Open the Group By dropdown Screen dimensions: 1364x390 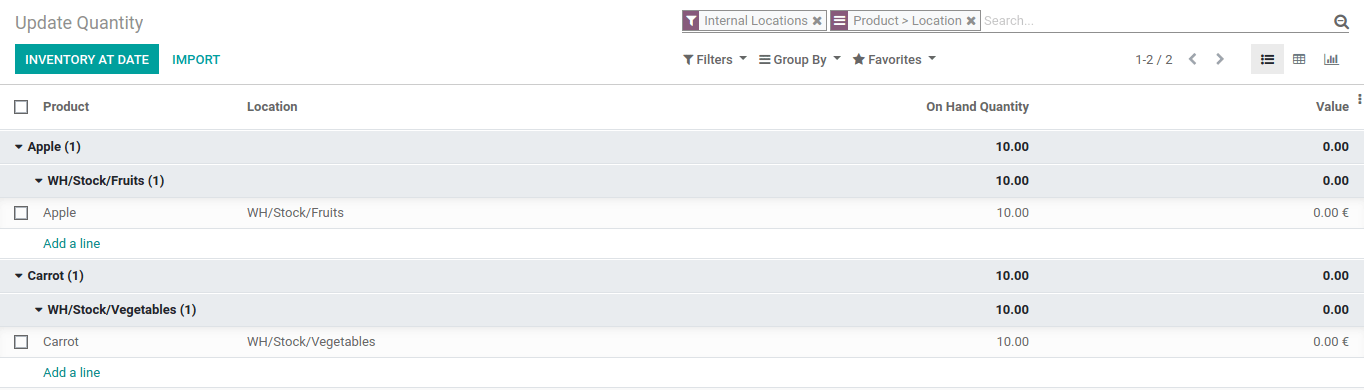[800, 60]
